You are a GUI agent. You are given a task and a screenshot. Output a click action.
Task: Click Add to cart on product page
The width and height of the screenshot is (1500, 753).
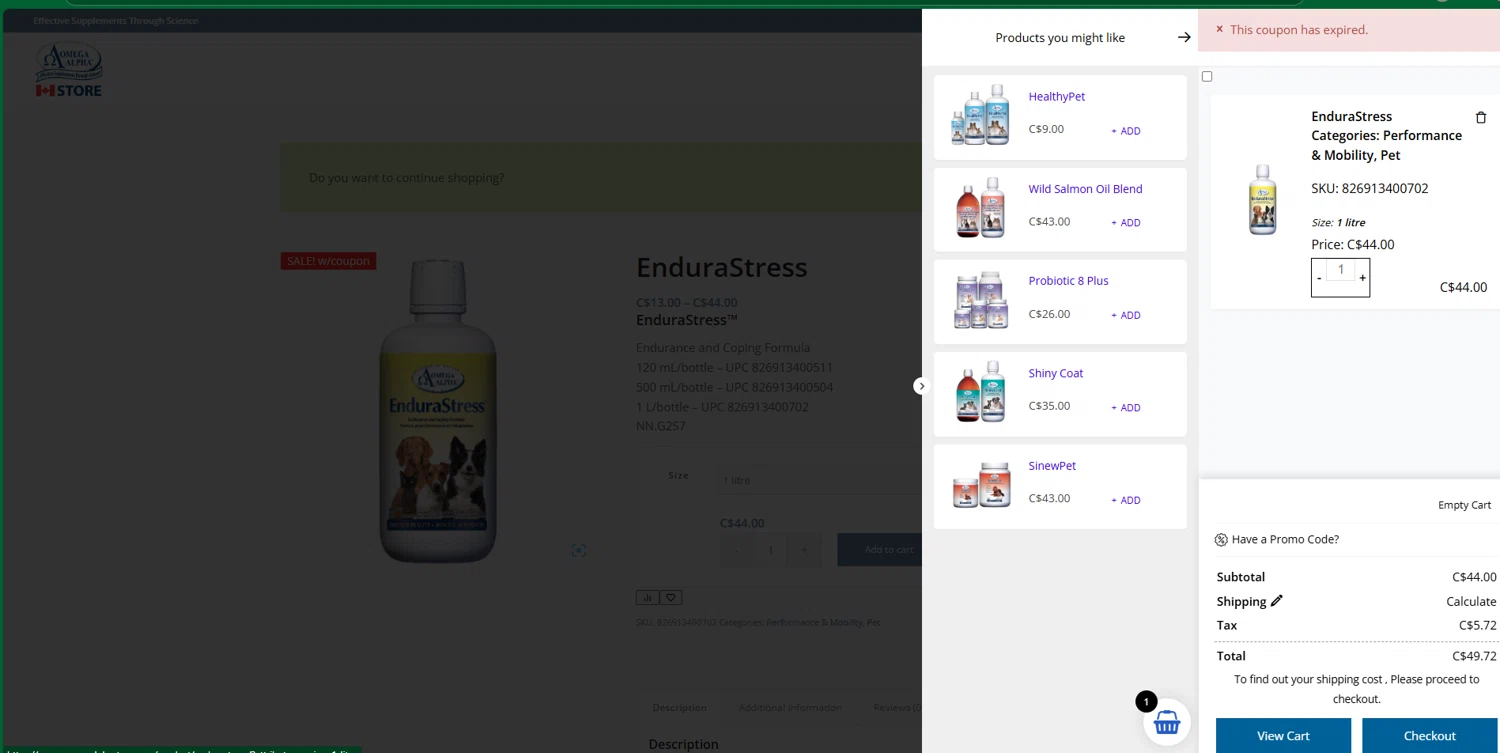pyautogui.click(x=880, y=549)
